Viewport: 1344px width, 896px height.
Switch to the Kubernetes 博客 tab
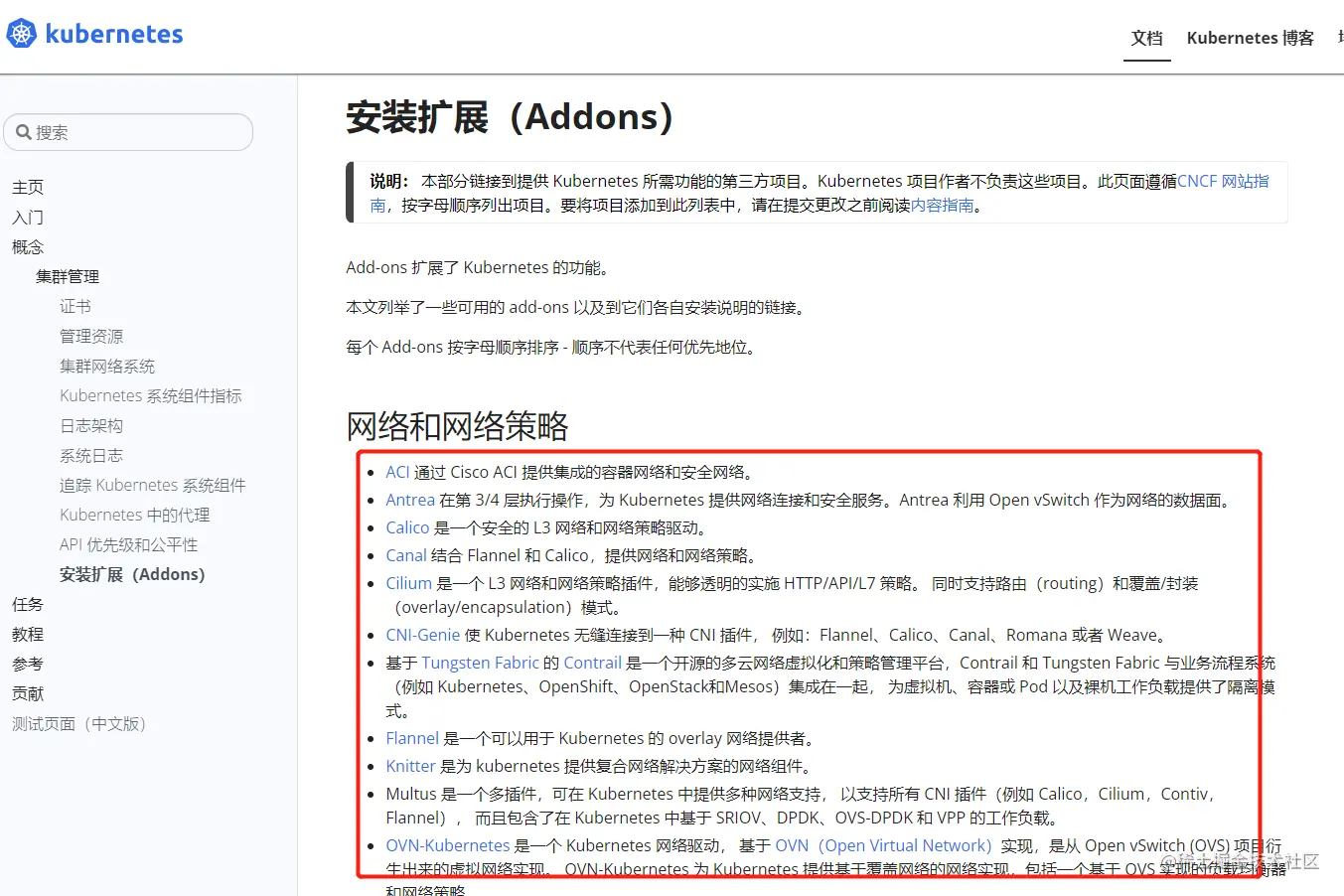1250,38
